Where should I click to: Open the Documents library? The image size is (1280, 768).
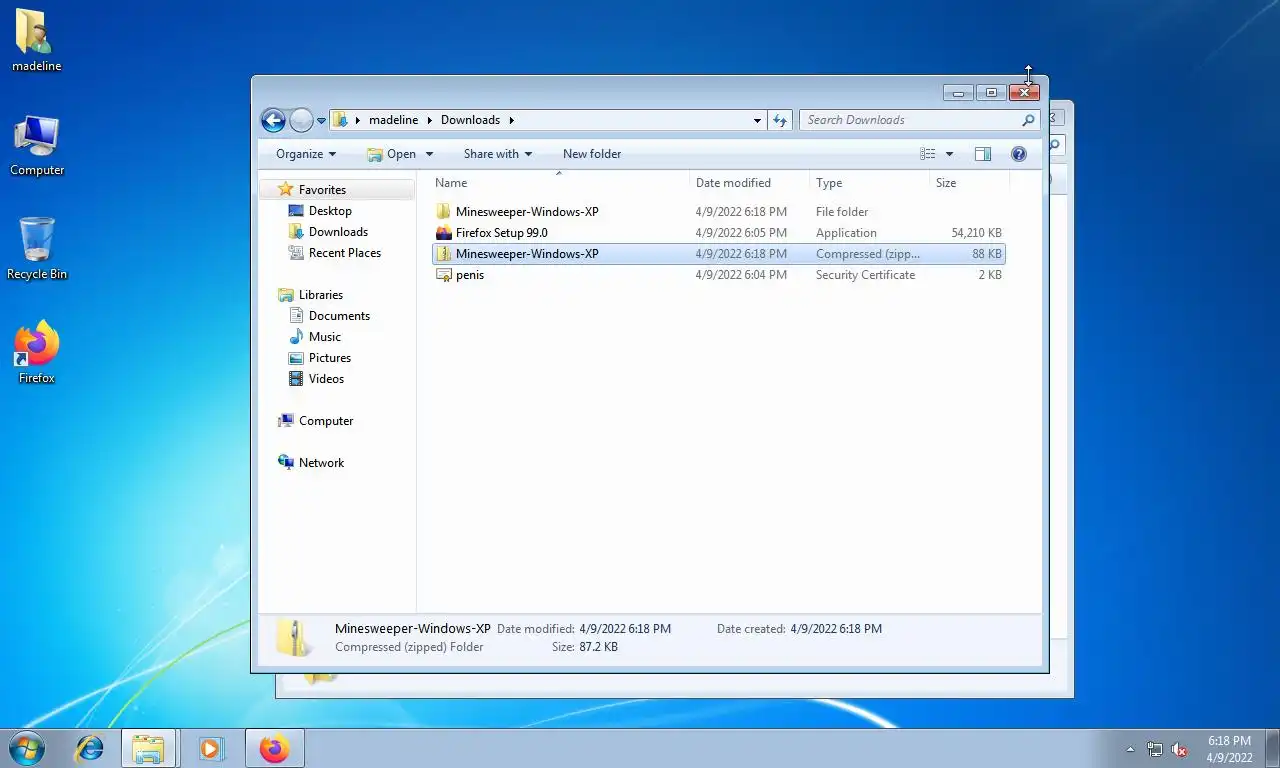339,316
